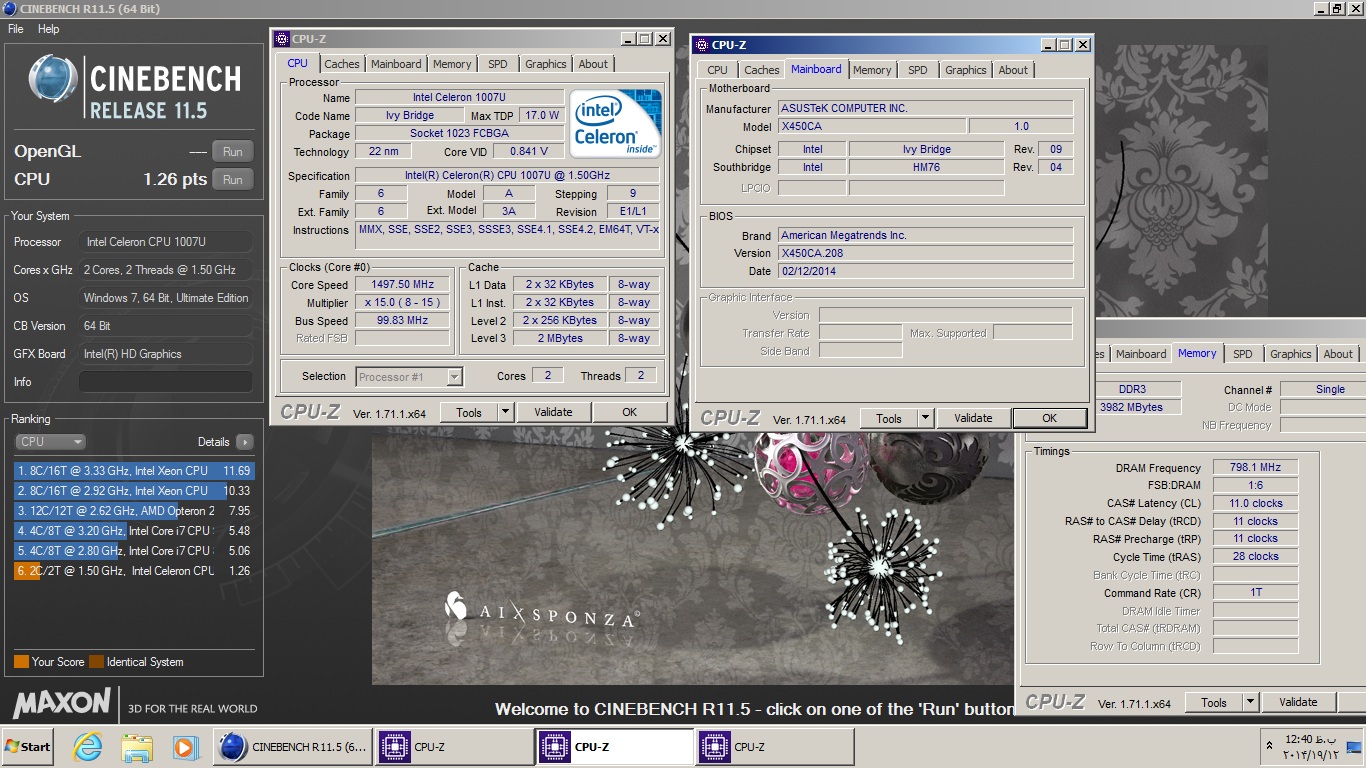
Task: Click Validate in CPU window
Action: click(x=553, y=412)
